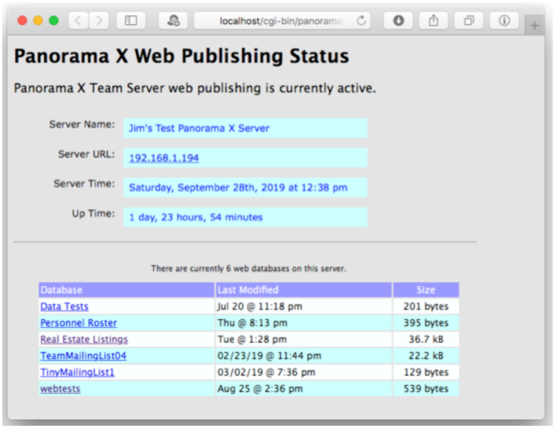Click the 'Server URL:' label

86,154
